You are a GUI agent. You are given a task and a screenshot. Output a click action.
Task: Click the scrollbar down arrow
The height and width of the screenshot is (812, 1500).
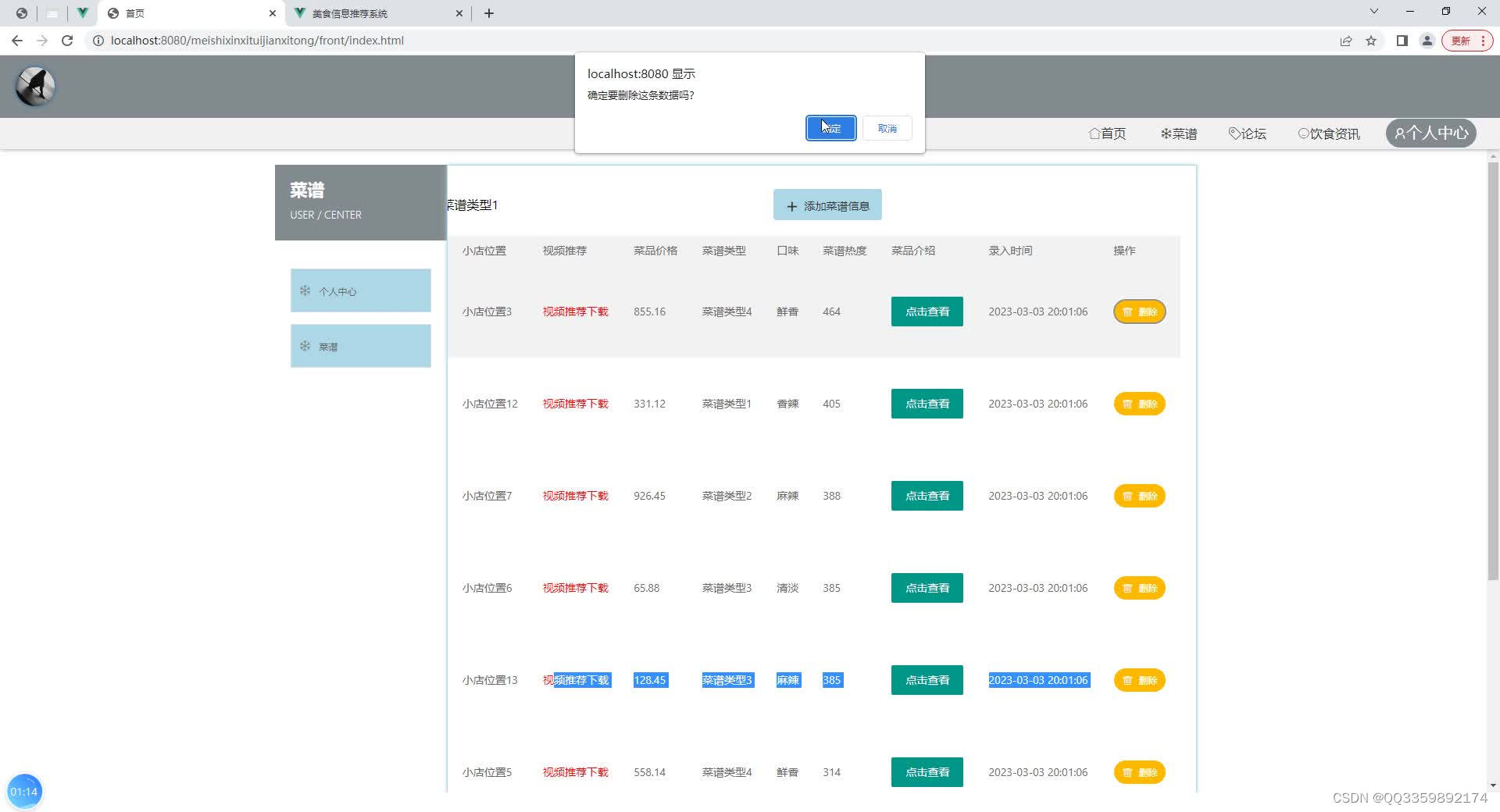point(1493,785)
